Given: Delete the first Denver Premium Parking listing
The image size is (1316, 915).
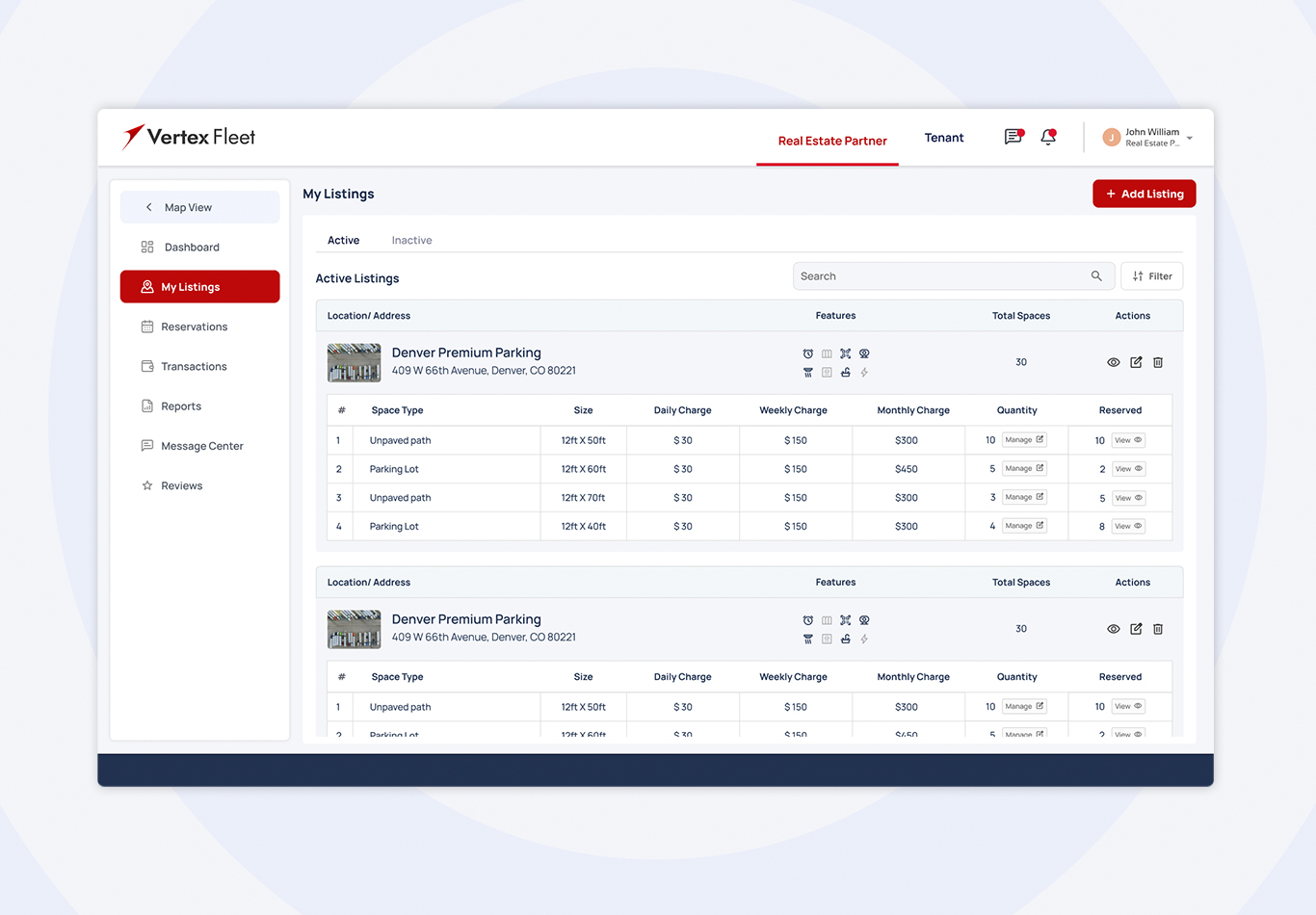Looking at the screenshot, I should point(1158,362).
